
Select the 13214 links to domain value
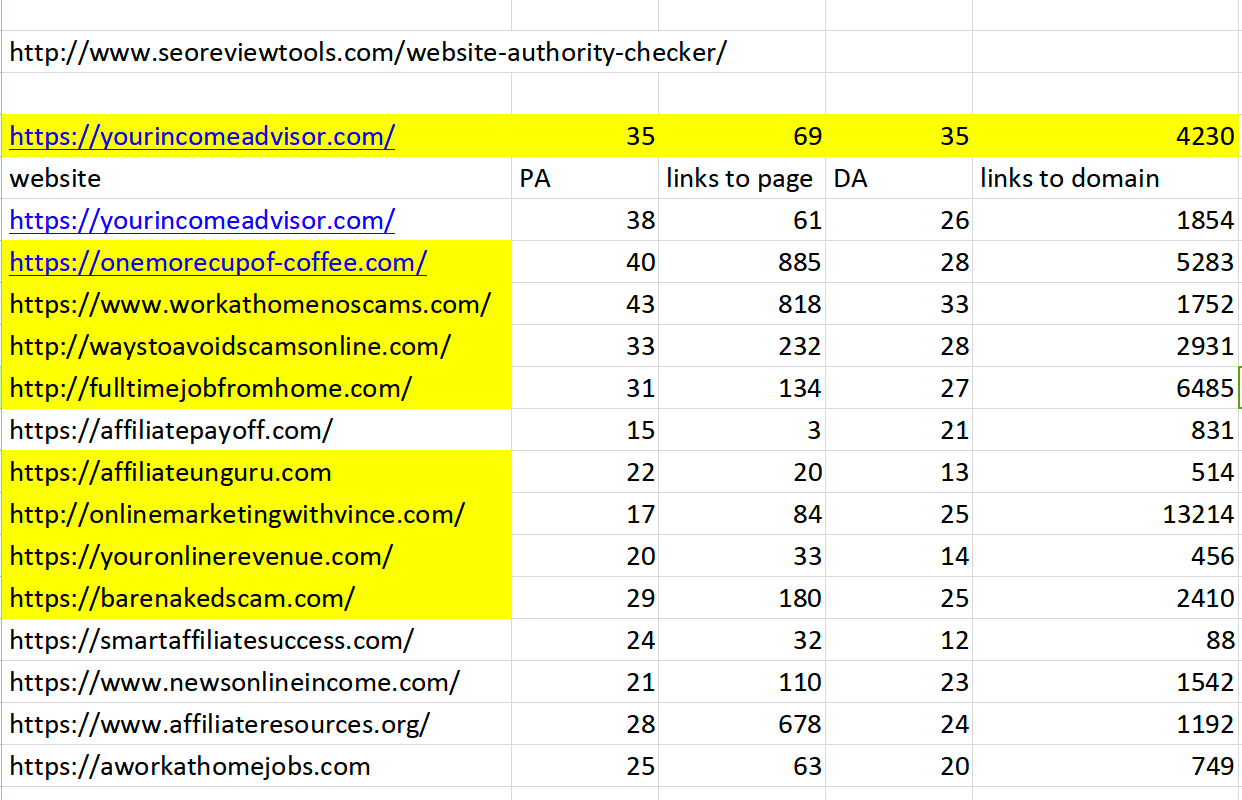(x=1107, y=514)
